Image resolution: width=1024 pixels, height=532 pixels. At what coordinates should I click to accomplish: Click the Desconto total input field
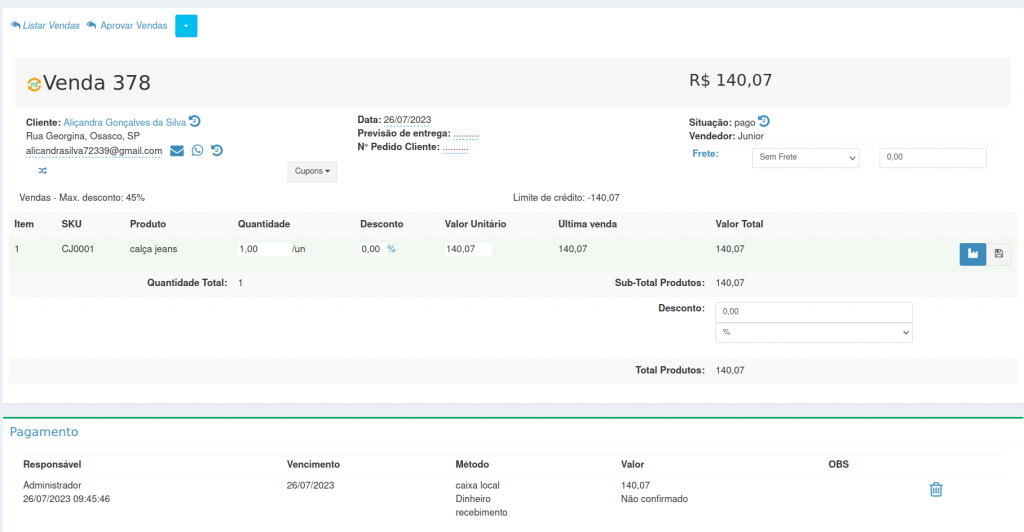813,312
